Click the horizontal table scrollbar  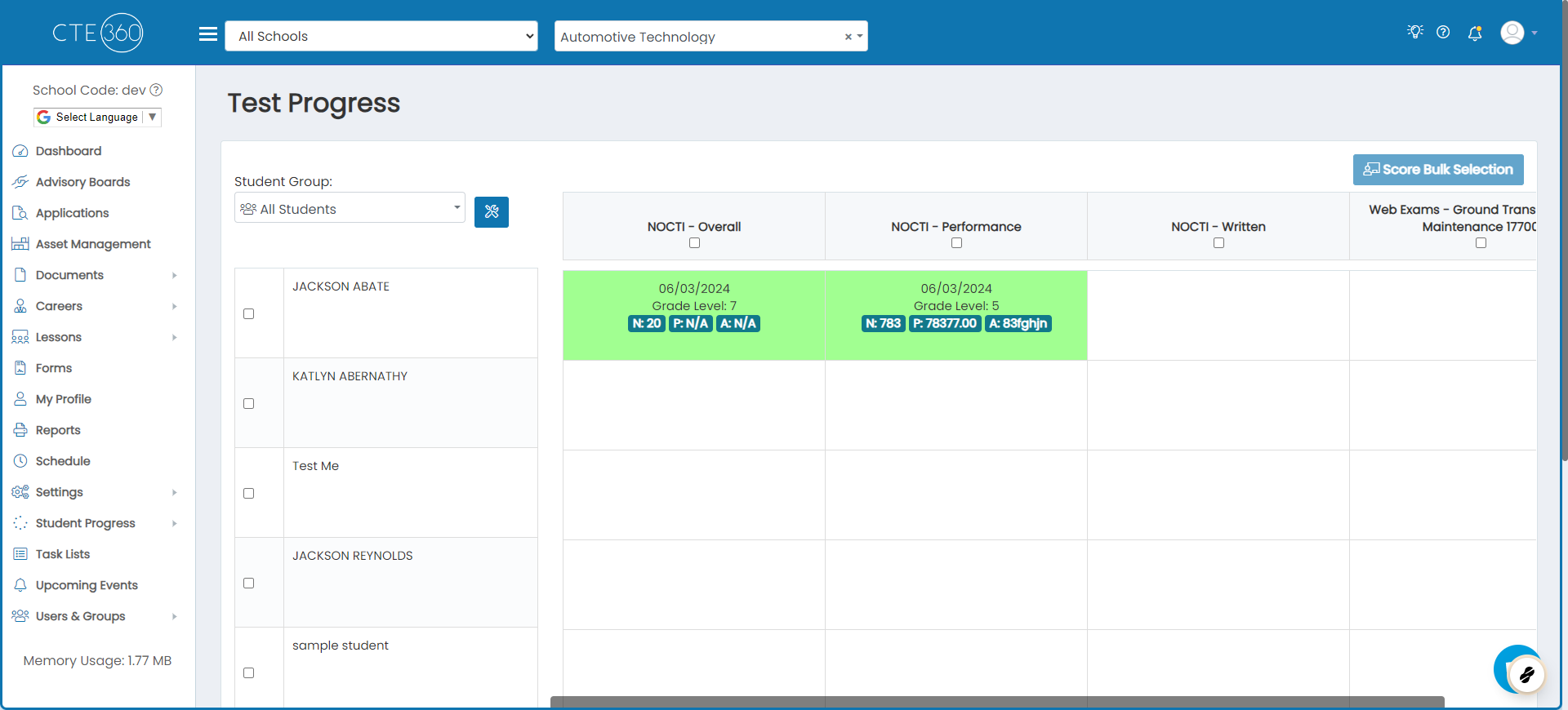coord(997,702)
